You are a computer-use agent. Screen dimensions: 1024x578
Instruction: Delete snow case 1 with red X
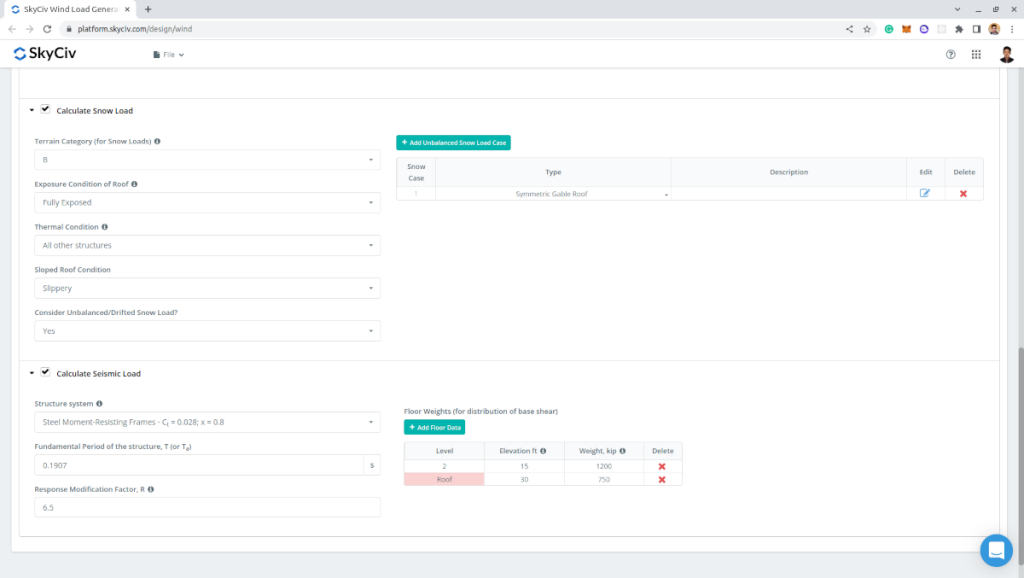tap(963, 193)
